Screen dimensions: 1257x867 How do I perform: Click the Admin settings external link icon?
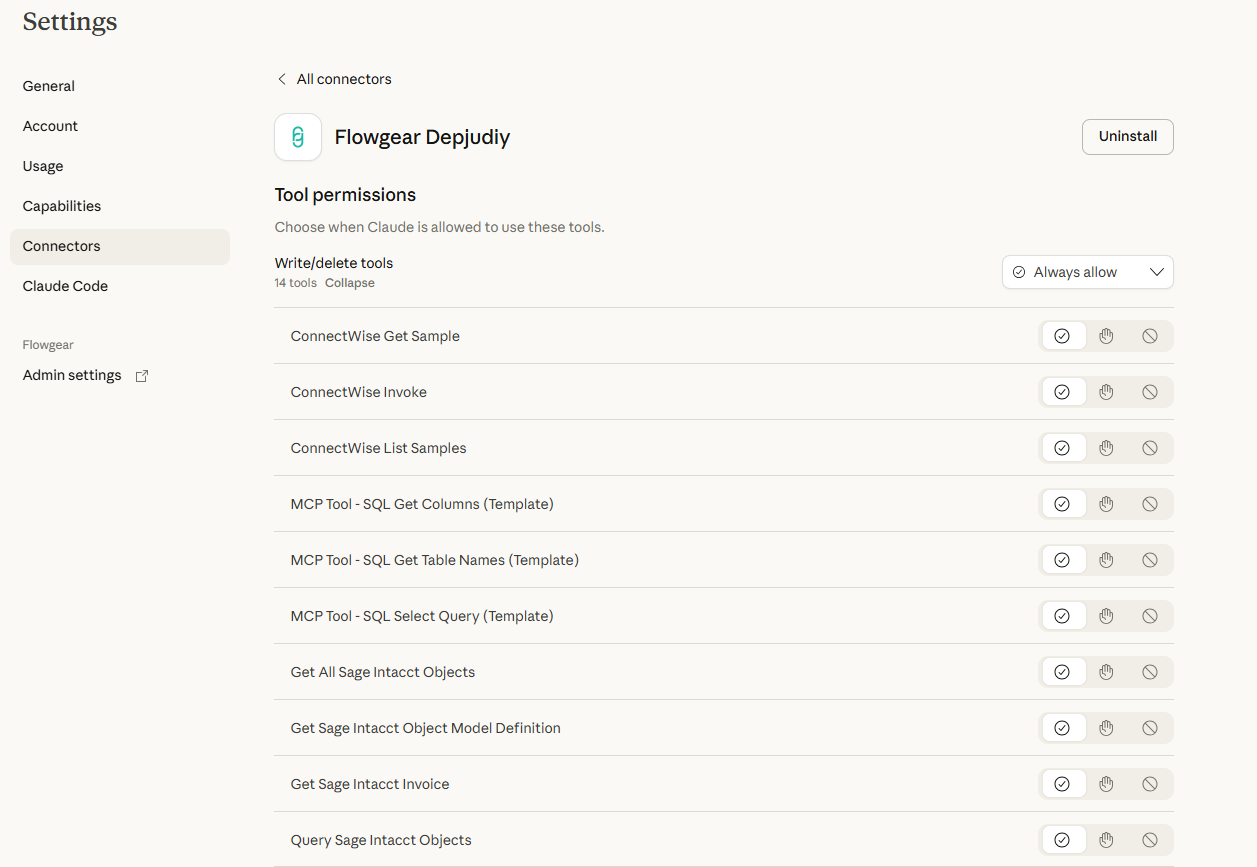[142, 376]
